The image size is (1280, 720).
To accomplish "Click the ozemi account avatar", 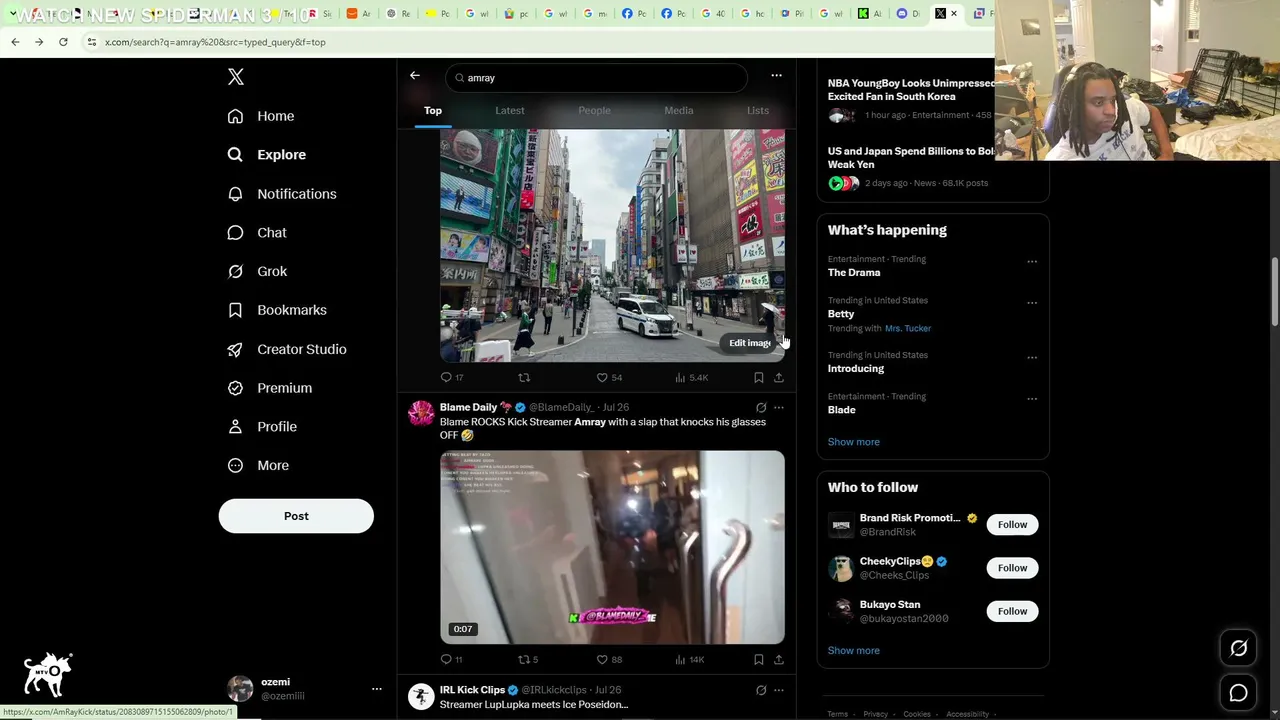I will [240, 689].
